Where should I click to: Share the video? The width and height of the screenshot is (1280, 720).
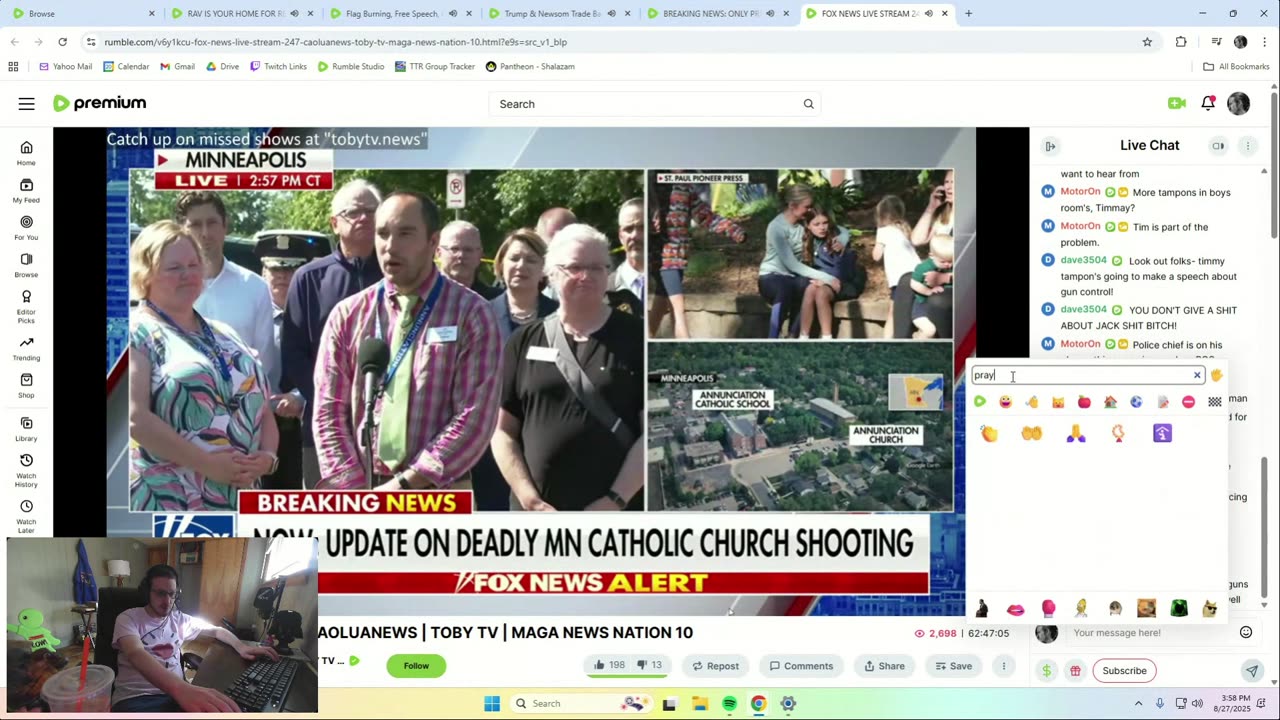[884, 666]
